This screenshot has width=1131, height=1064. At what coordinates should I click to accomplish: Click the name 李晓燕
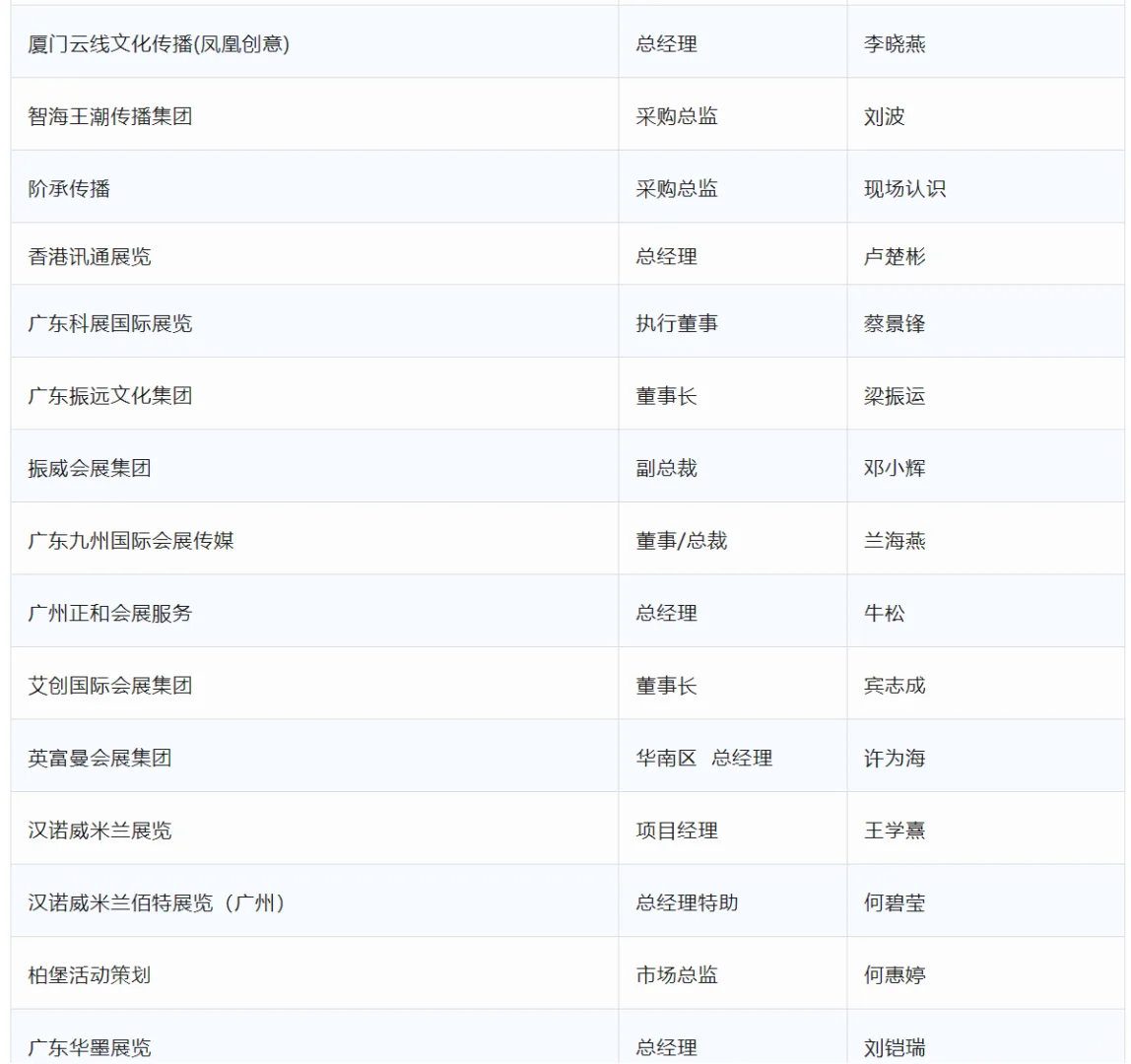click(895, 44)
